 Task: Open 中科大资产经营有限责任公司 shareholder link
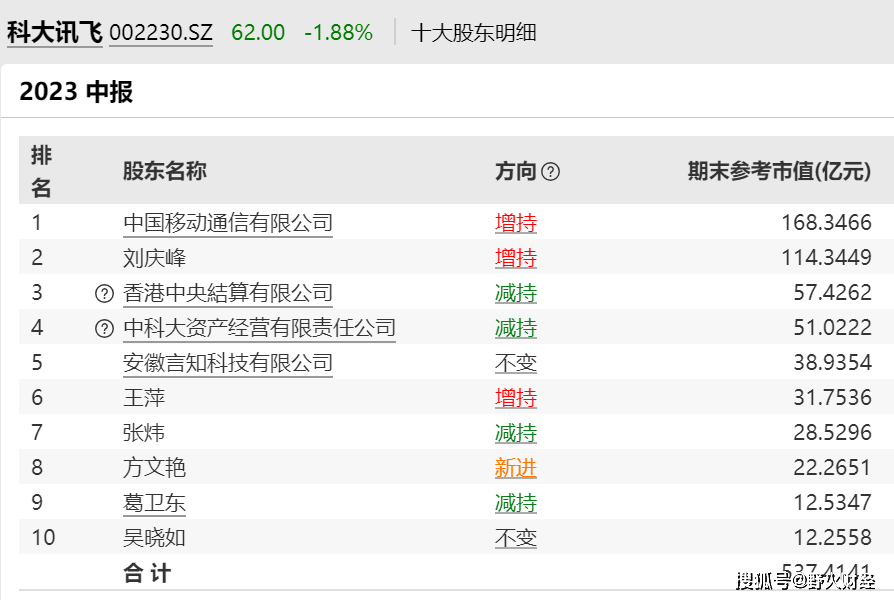click(x=259, y=328)
